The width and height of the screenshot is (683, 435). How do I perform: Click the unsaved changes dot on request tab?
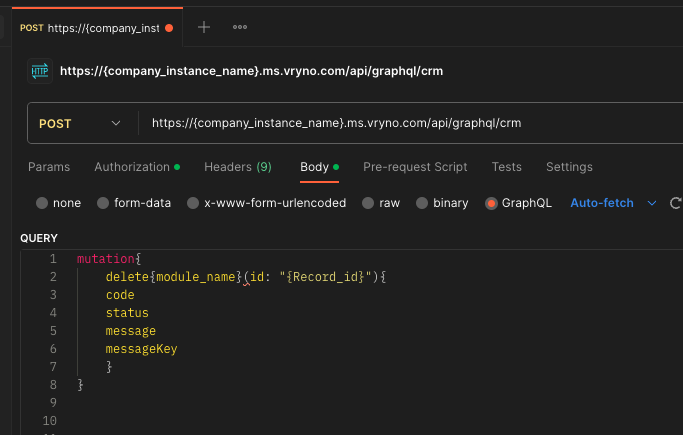click(x=169, y=28)
